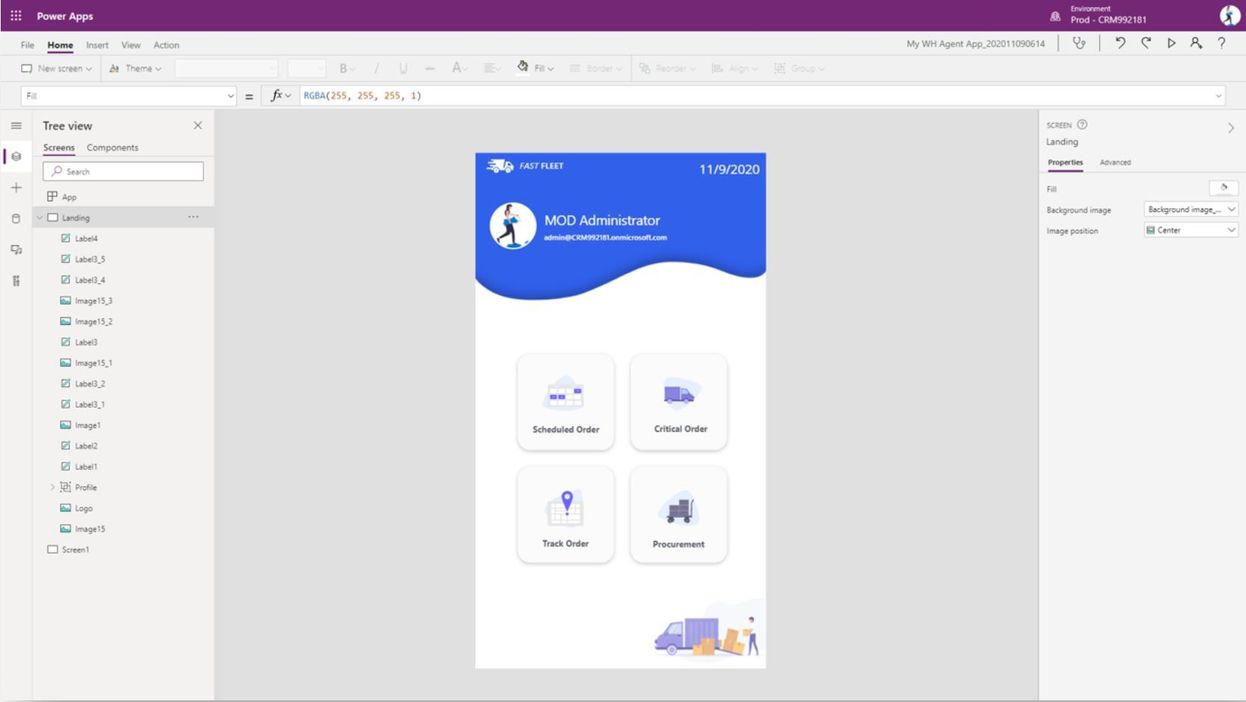Open the Insert menu
This screenshot has width=1246, height=702.
(97, 45)
